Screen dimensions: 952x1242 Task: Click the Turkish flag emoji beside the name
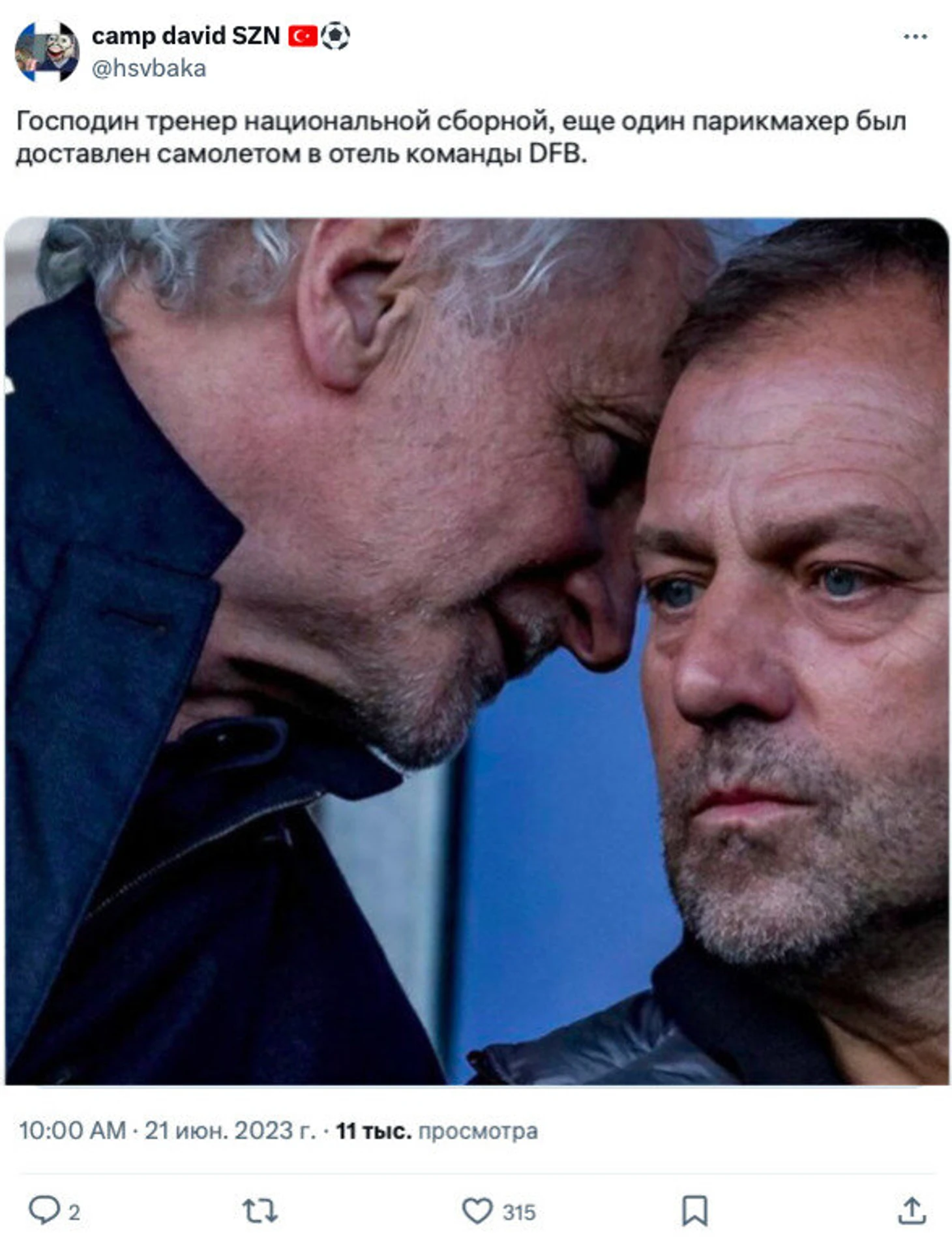click(303, 36)
